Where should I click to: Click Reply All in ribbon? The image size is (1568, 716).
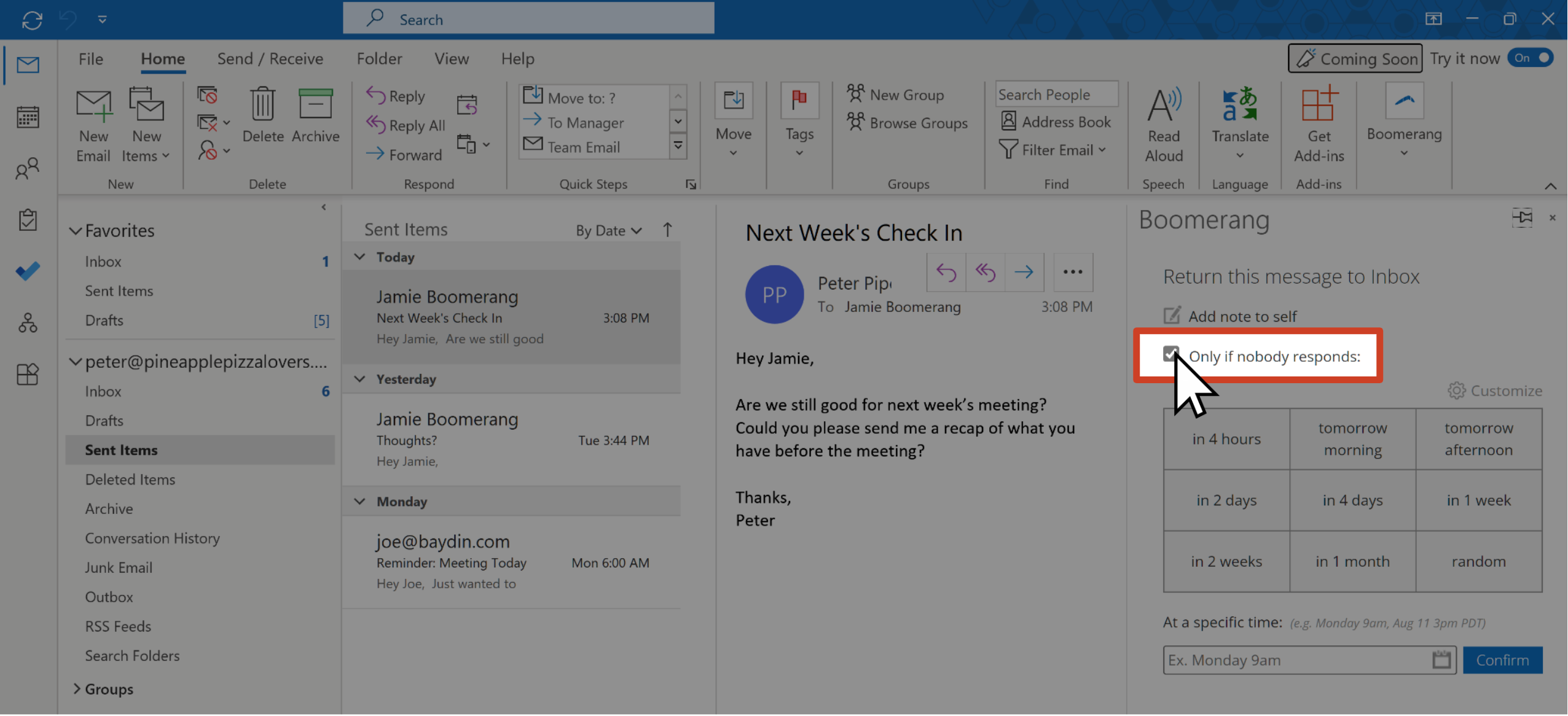coord(406,125)
